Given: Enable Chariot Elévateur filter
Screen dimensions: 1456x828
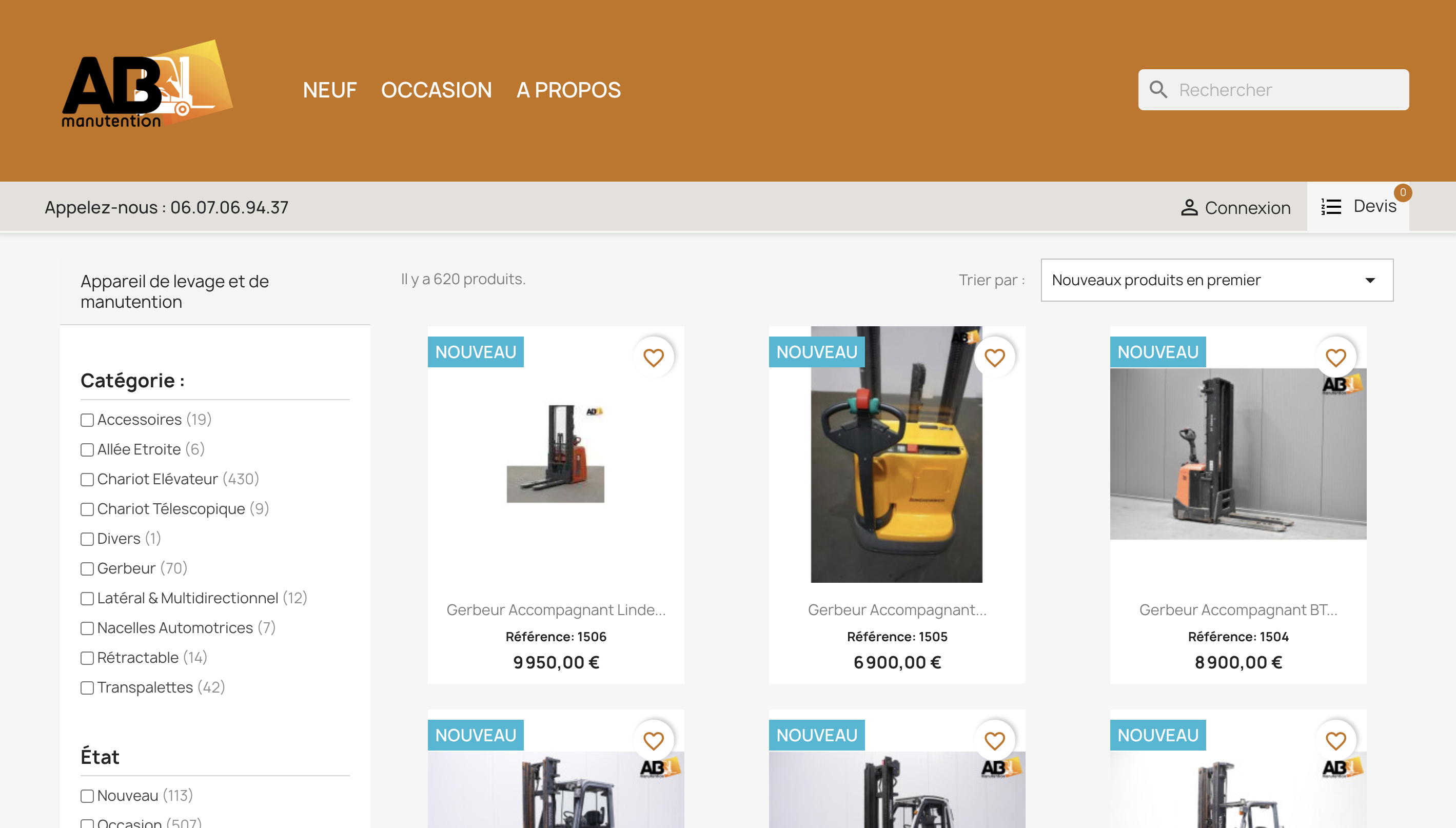Looking at the screenshot, I should pos(87,479).
